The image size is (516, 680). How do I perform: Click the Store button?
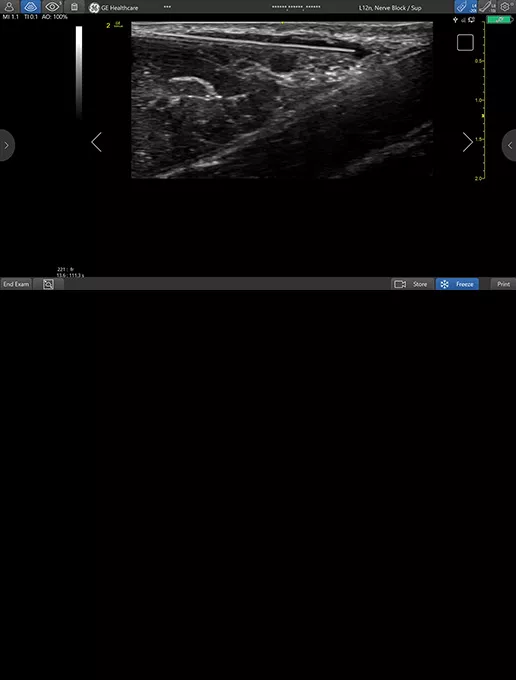point(411,284)
